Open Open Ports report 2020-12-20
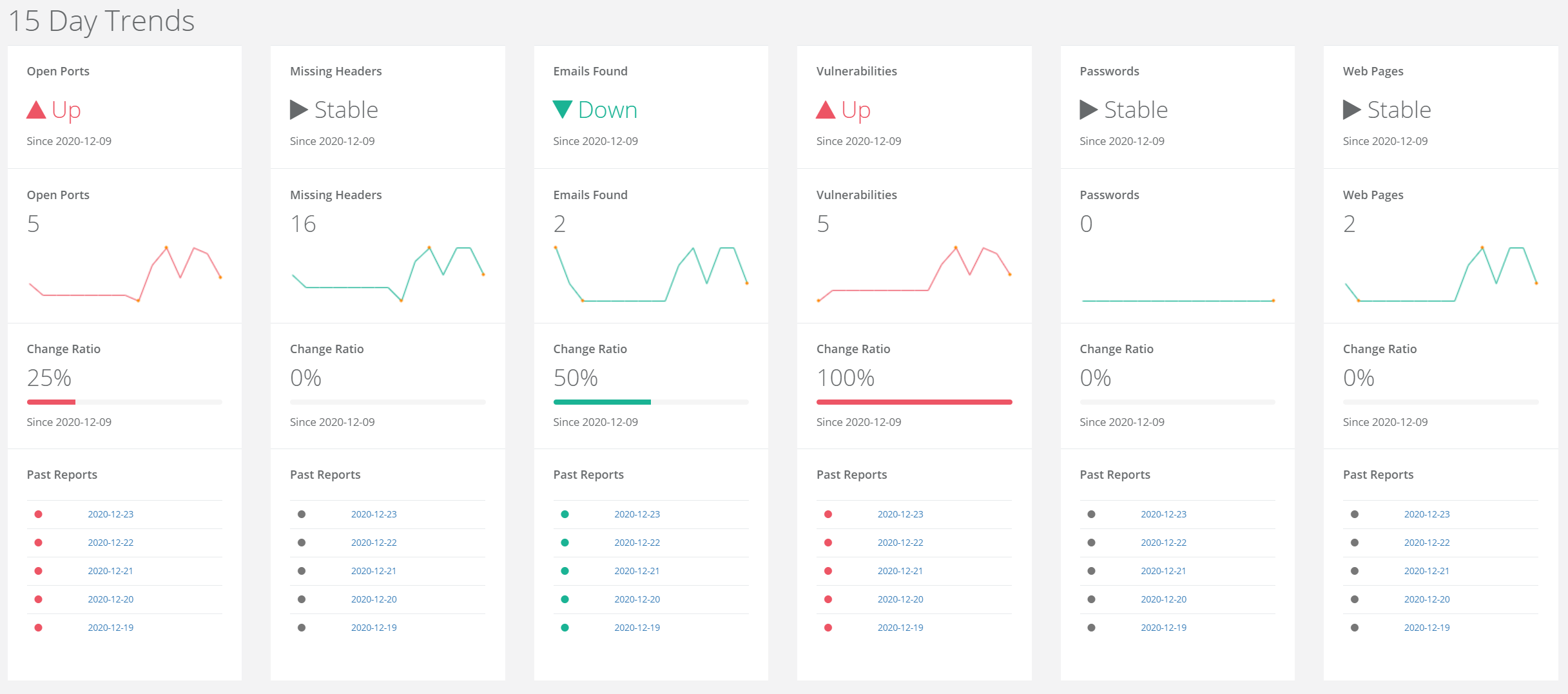The width and height of the screenshot is (1568, 694). coord(111,599)
